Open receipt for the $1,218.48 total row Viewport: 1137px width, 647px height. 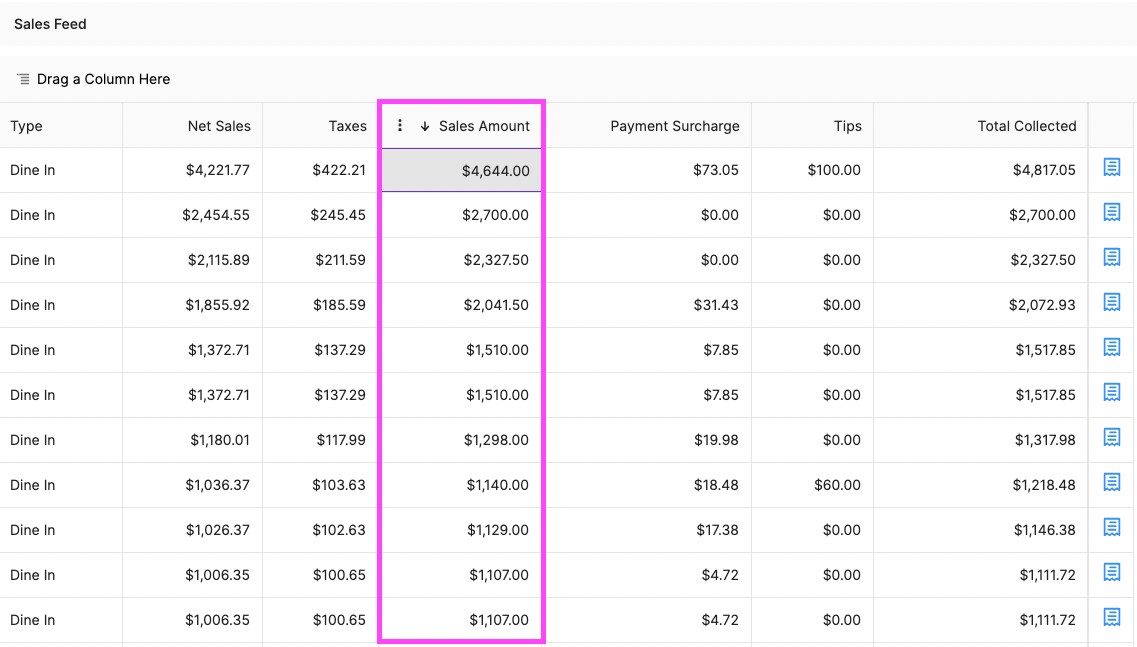click(x=1111, y=483)
